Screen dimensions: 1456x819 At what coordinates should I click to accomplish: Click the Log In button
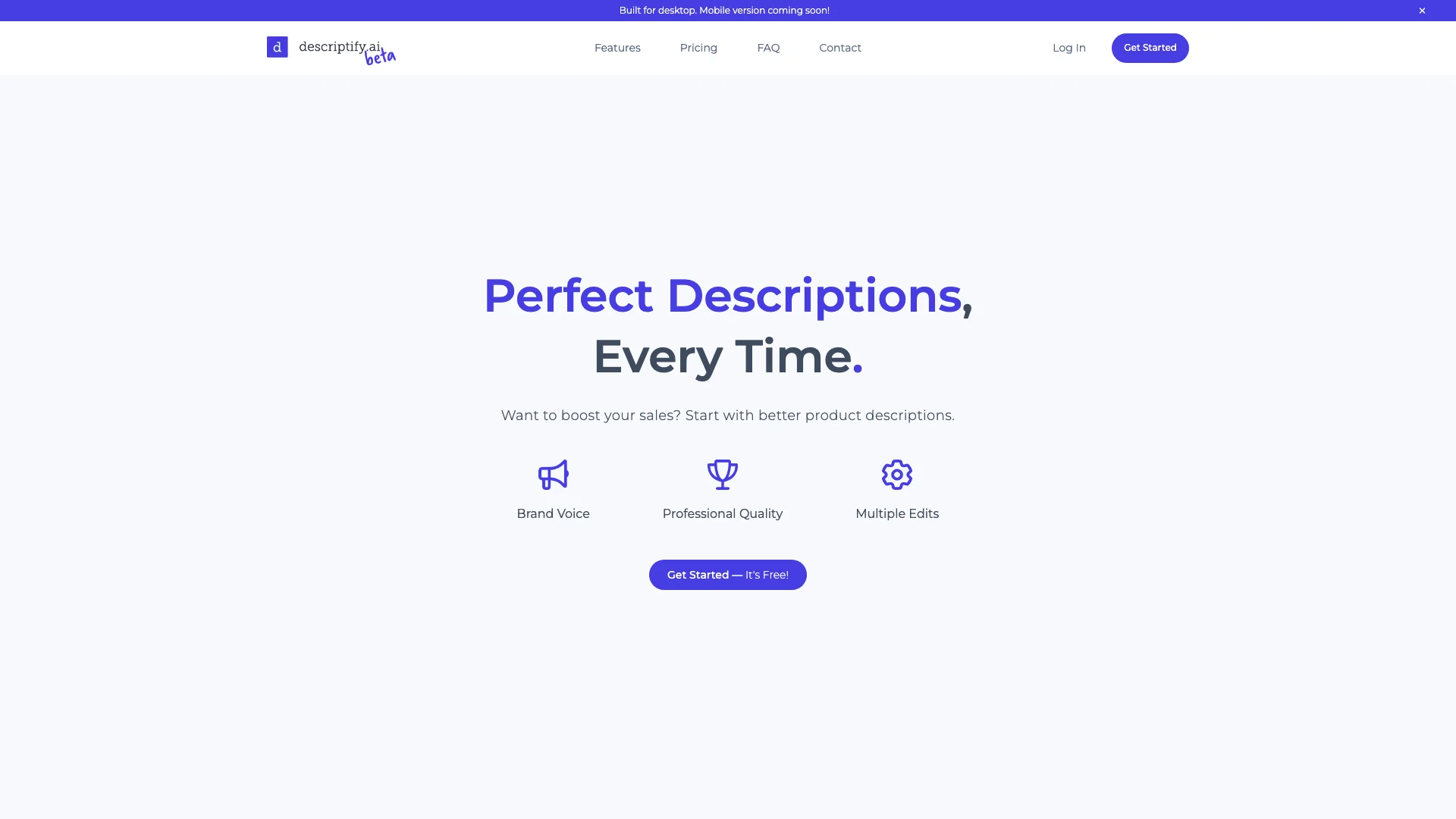1069,47
